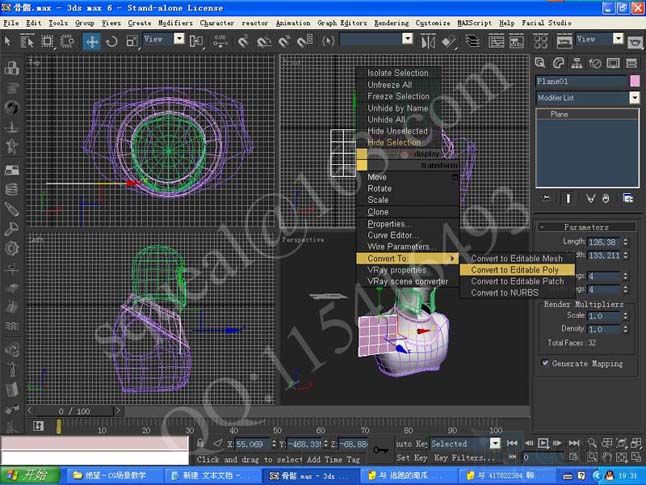Open the Graph Editors menu
Viewport: 646px width, 485px height.
point(342,23)
